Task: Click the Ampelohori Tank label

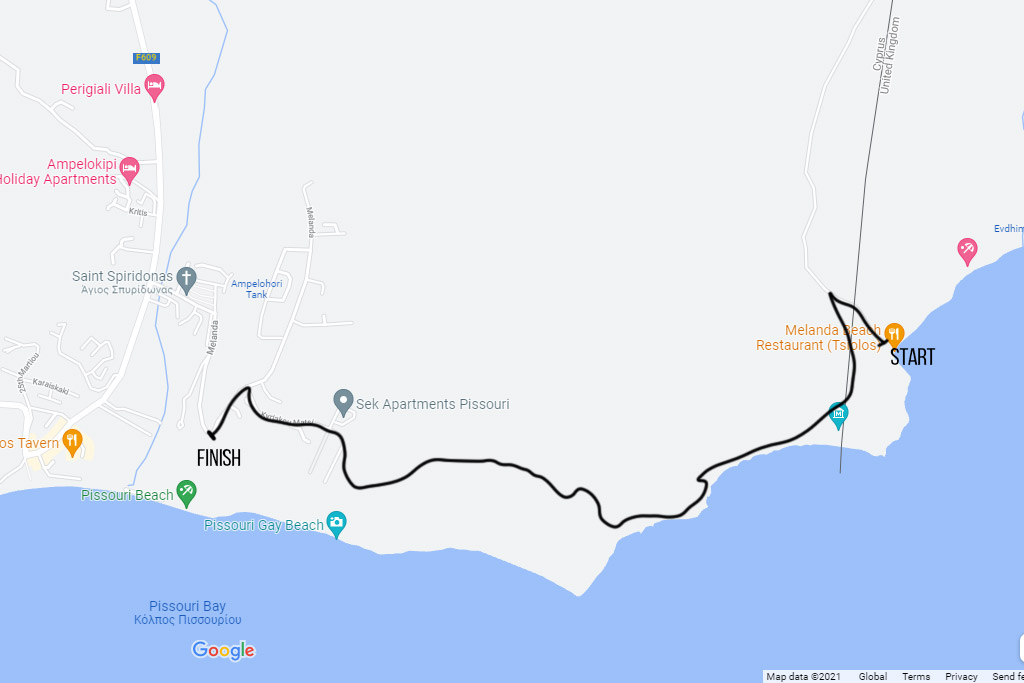Action: 257,289
